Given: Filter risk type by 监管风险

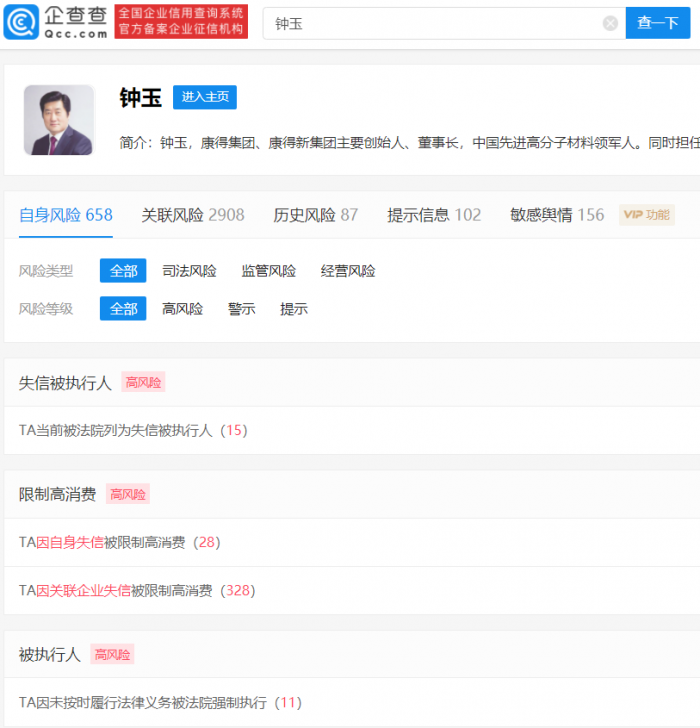Looking at the screenshot, I should pos(268,271).
